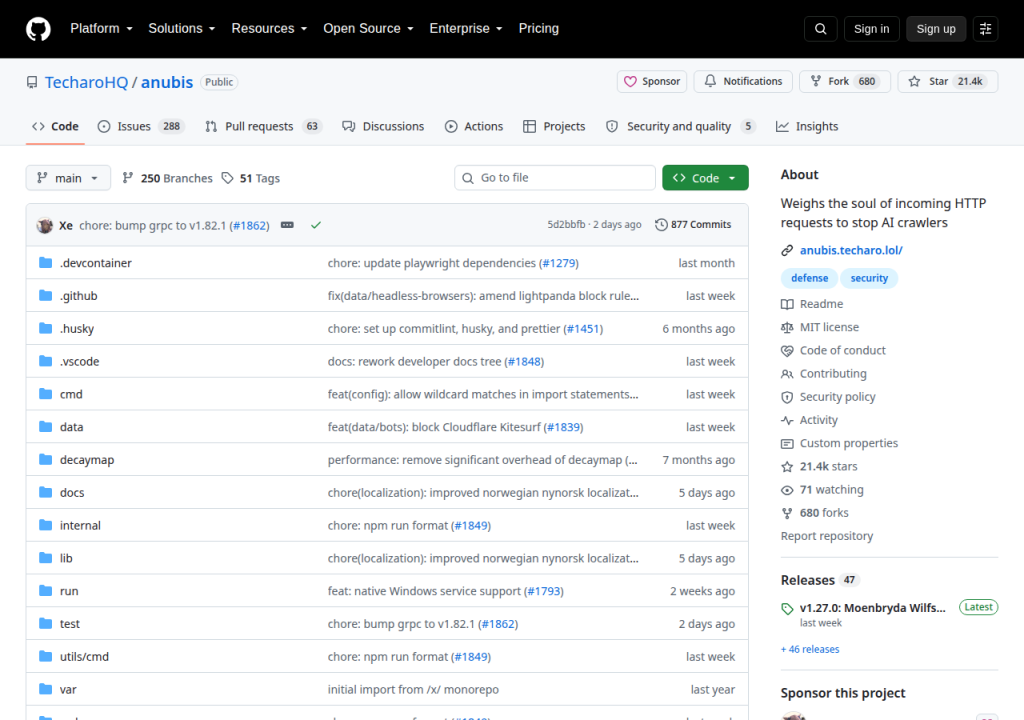The image size is (1024, 720).
Task: Open the .vscode folder icon
Action: (x=46, y=361)
